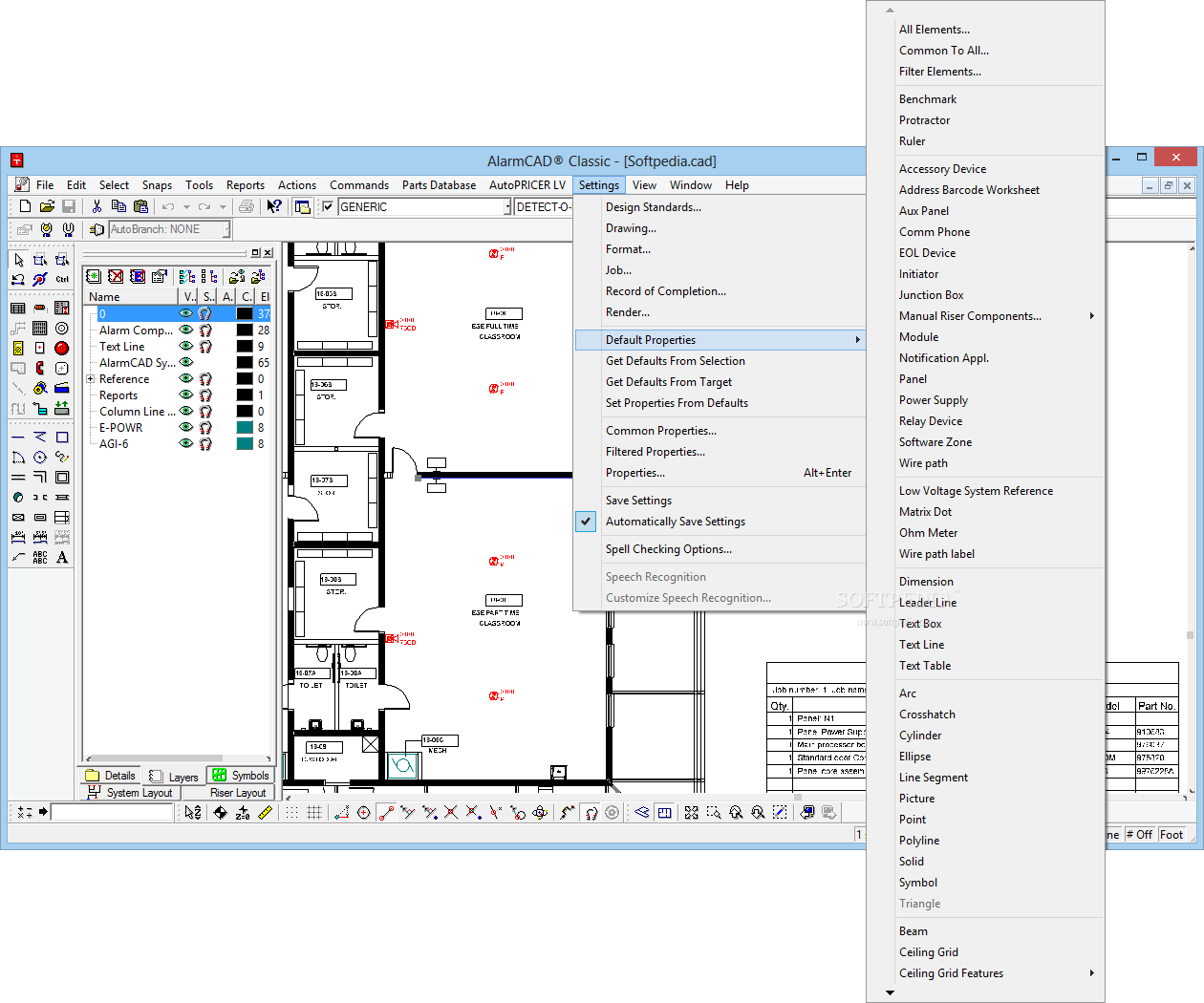Image resolution: width=1204 pixels, height=1003 pixels.
Task: Click the Copy icon in toolbar
Action: pyautogui.click(x=118, y=206)
